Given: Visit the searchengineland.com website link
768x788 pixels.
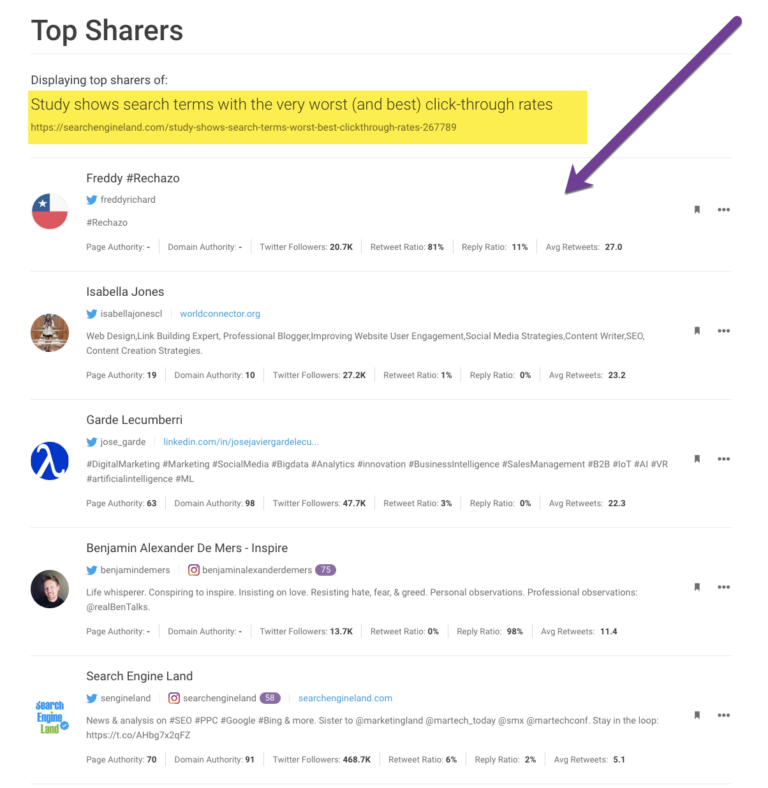Looking at the screenshot, I should tap(345, 698).
